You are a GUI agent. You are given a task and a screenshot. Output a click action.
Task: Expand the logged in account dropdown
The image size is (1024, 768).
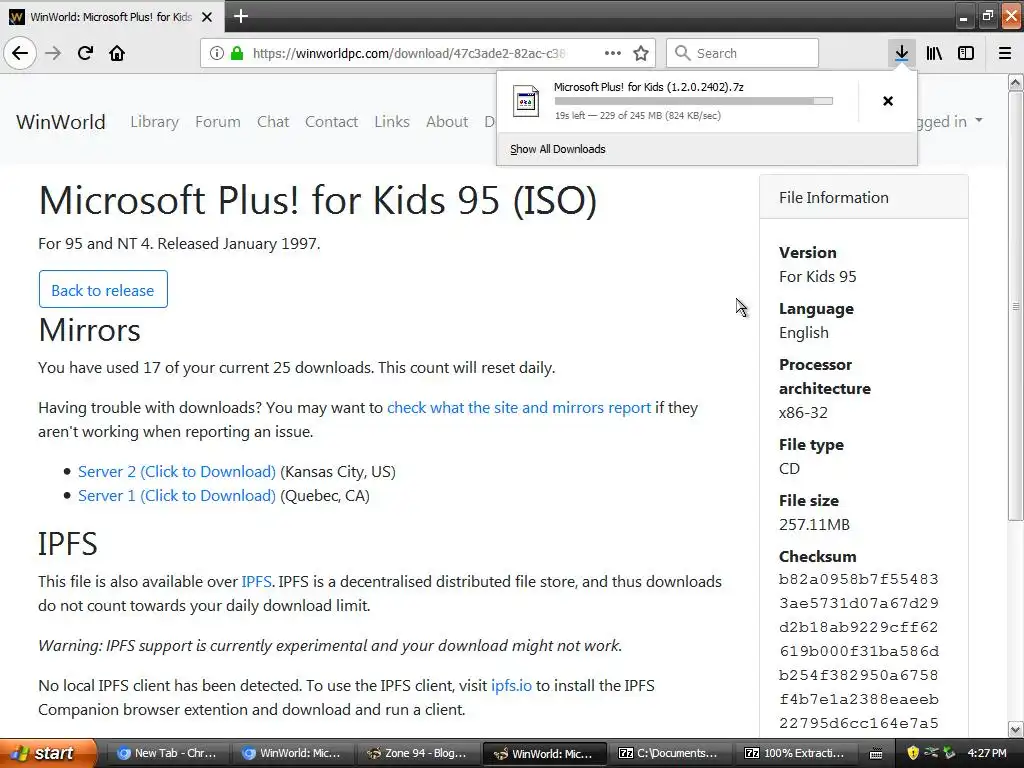950,121
